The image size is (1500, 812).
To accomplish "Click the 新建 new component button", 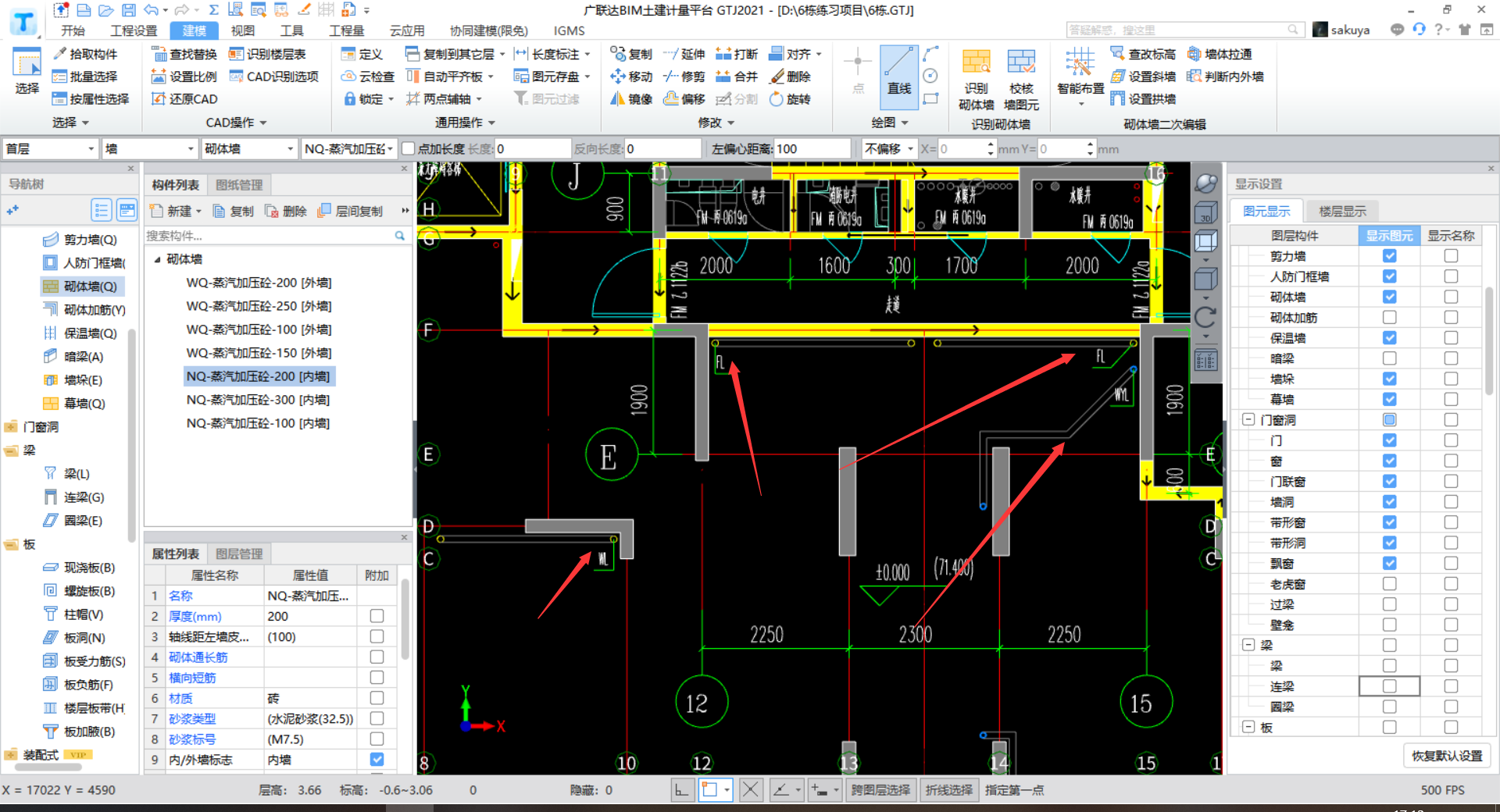I will (x=177, y=212).
